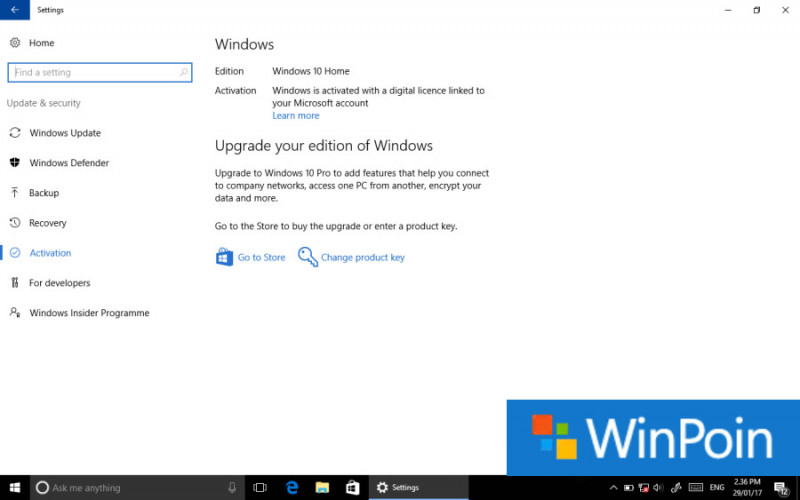Click the Recovery history icon
The height and width of the screenshot is (500, 800).
click(x=15, y=222)
